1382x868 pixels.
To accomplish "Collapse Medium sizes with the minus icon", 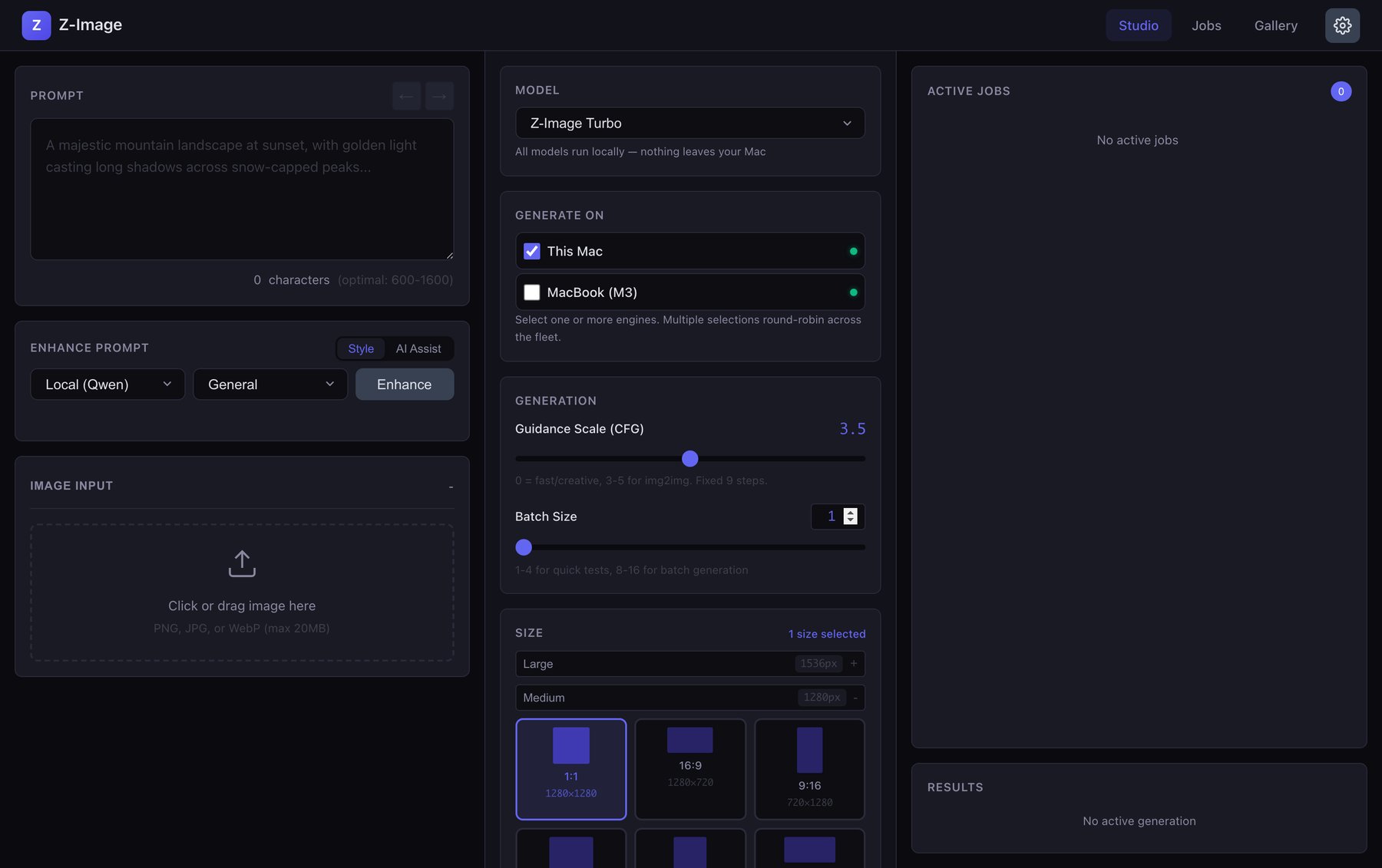I will tap(855, 698).
